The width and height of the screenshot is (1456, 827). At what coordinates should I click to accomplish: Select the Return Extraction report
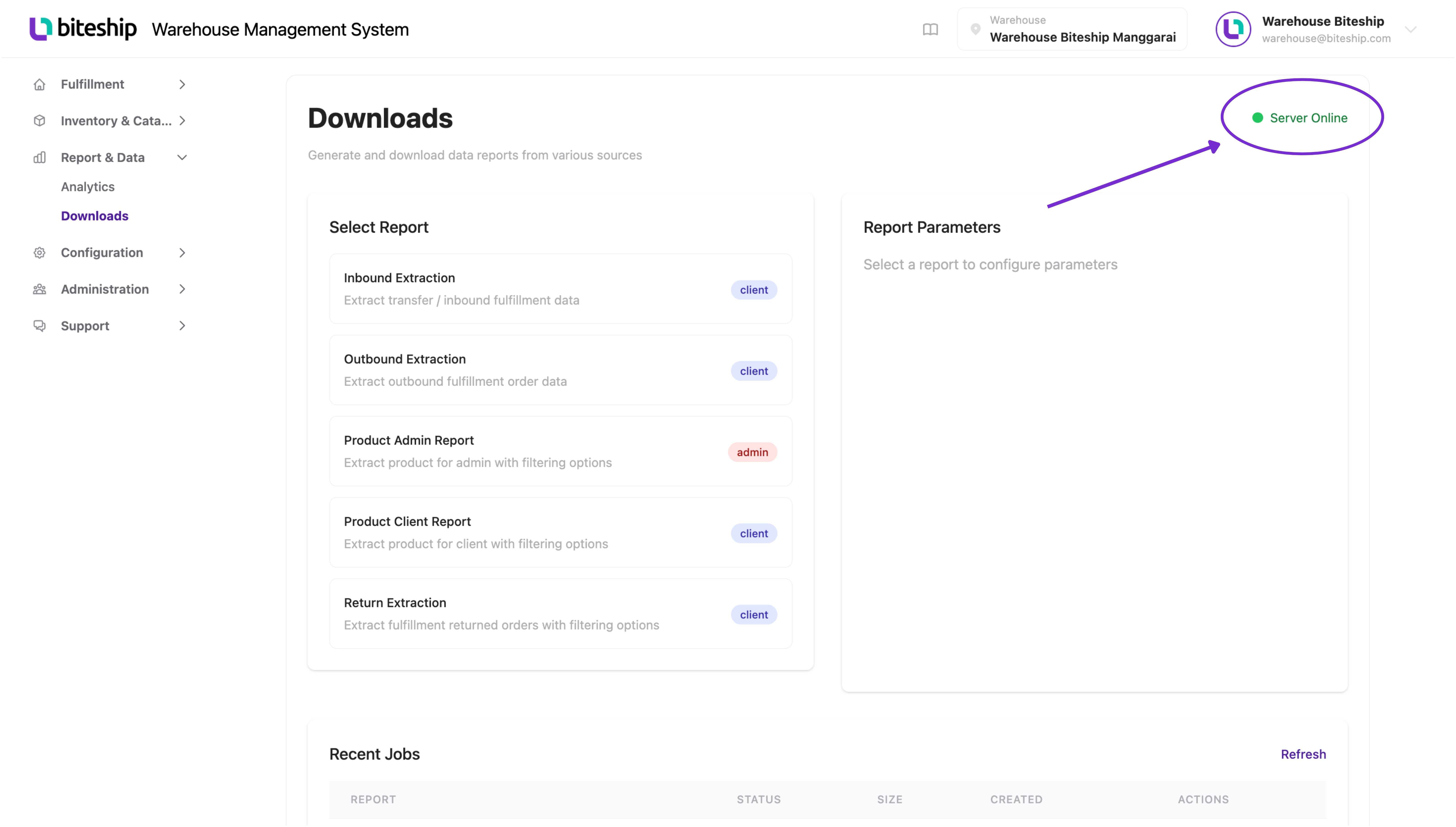tap(560, 614)
